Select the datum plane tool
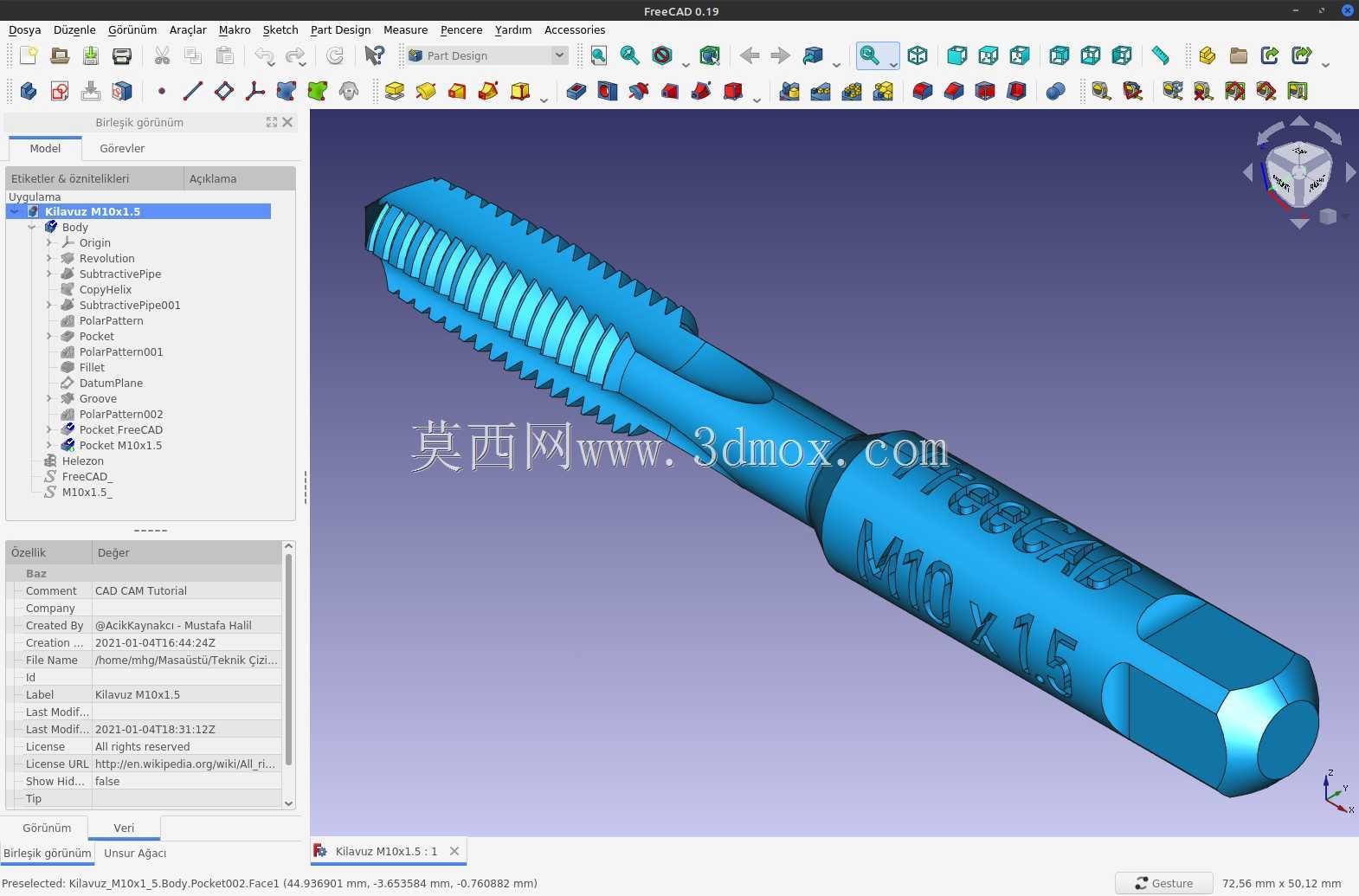1359x896 pixels. (x=224, y=91)
